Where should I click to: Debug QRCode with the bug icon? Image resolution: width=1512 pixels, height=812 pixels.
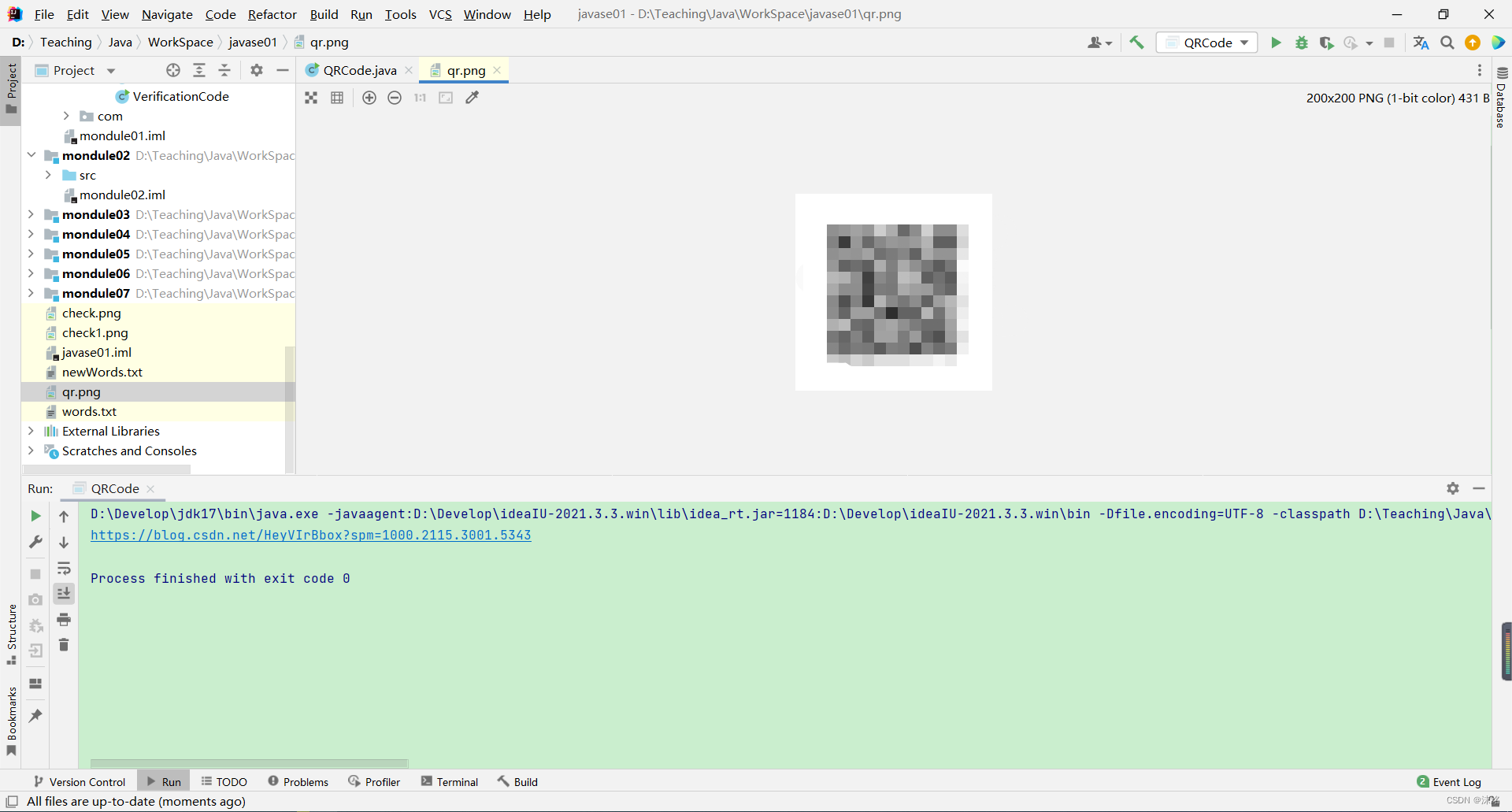tap(1301, 43)
